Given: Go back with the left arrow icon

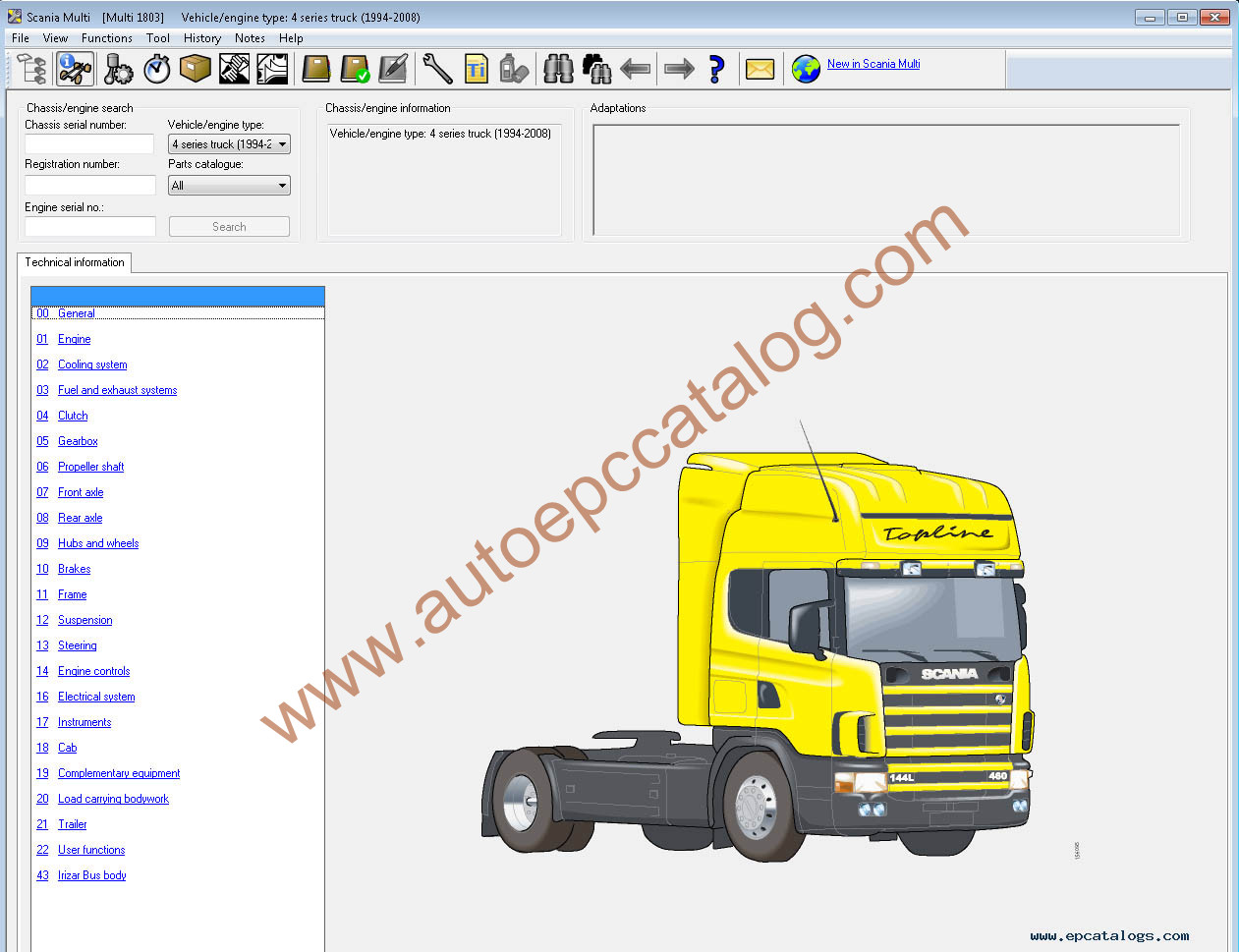Looking at the screenshot, I should (x=636, y=69).
